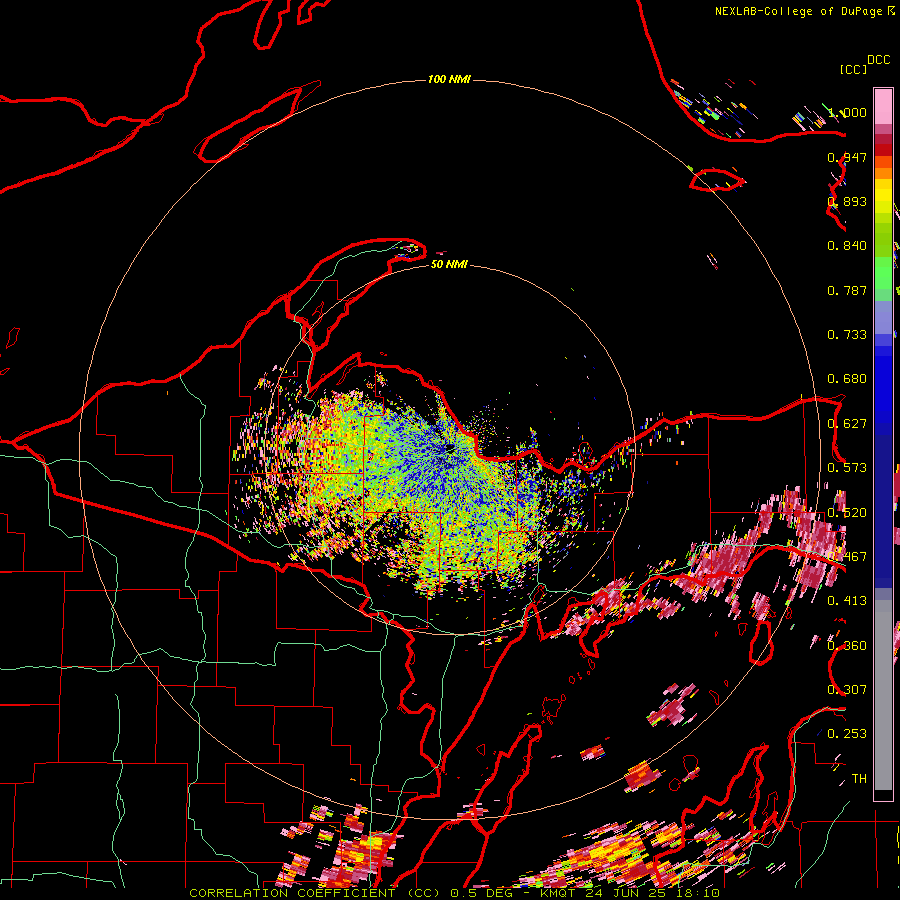
Task: Click the 0.360 scale value
Action: pyautogui.click(x=847, y=645)
